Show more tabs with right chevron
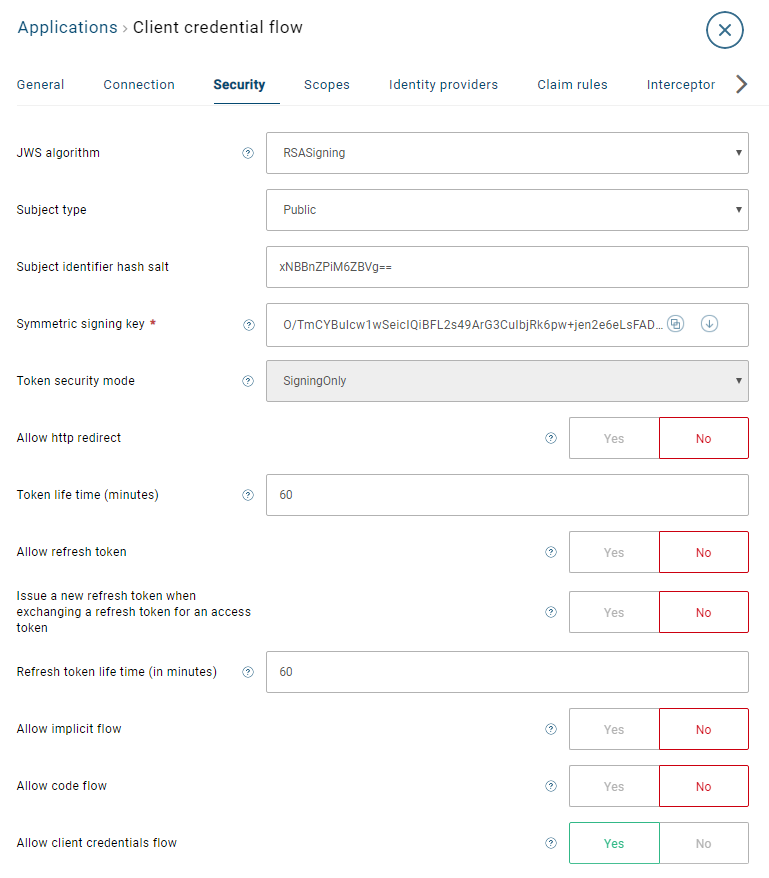The image size is (769, 878). (742, 85)
